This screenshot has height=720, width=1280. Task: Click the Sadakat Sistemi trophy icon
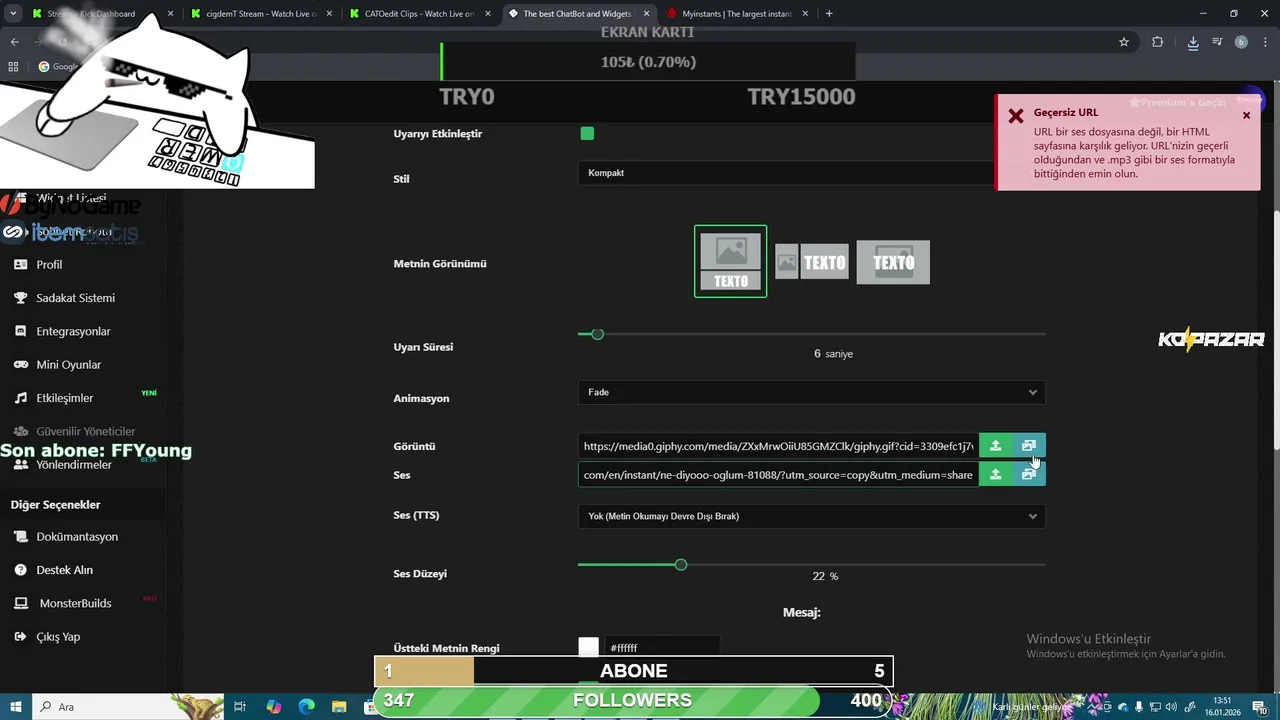[20, 298]
